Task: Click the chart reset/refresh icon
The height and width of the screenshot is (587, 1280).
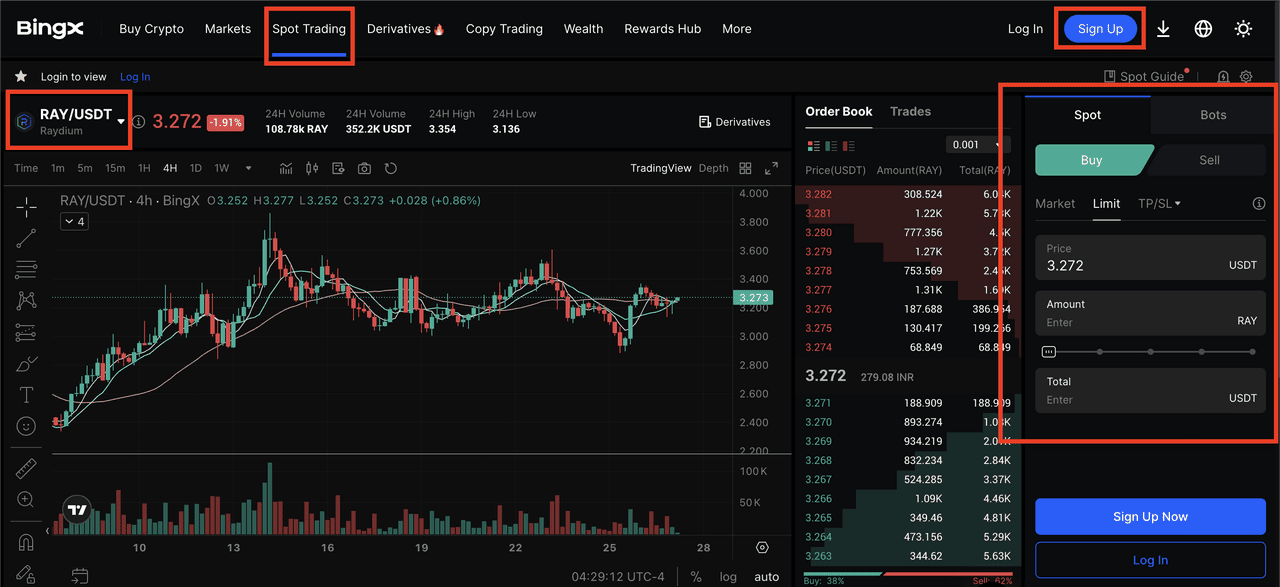Action: 390,168
